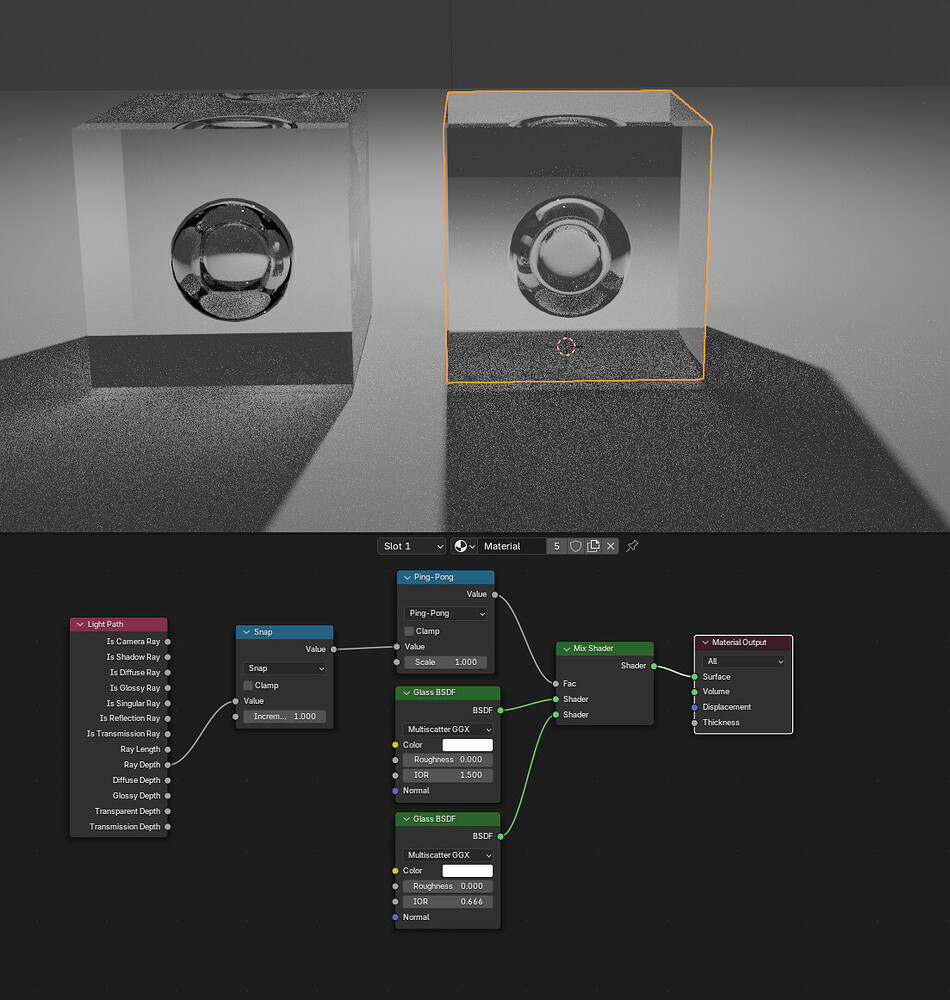Click the Transmission Depth output socket
950x1000 pixels.
[x=168, y=827]
